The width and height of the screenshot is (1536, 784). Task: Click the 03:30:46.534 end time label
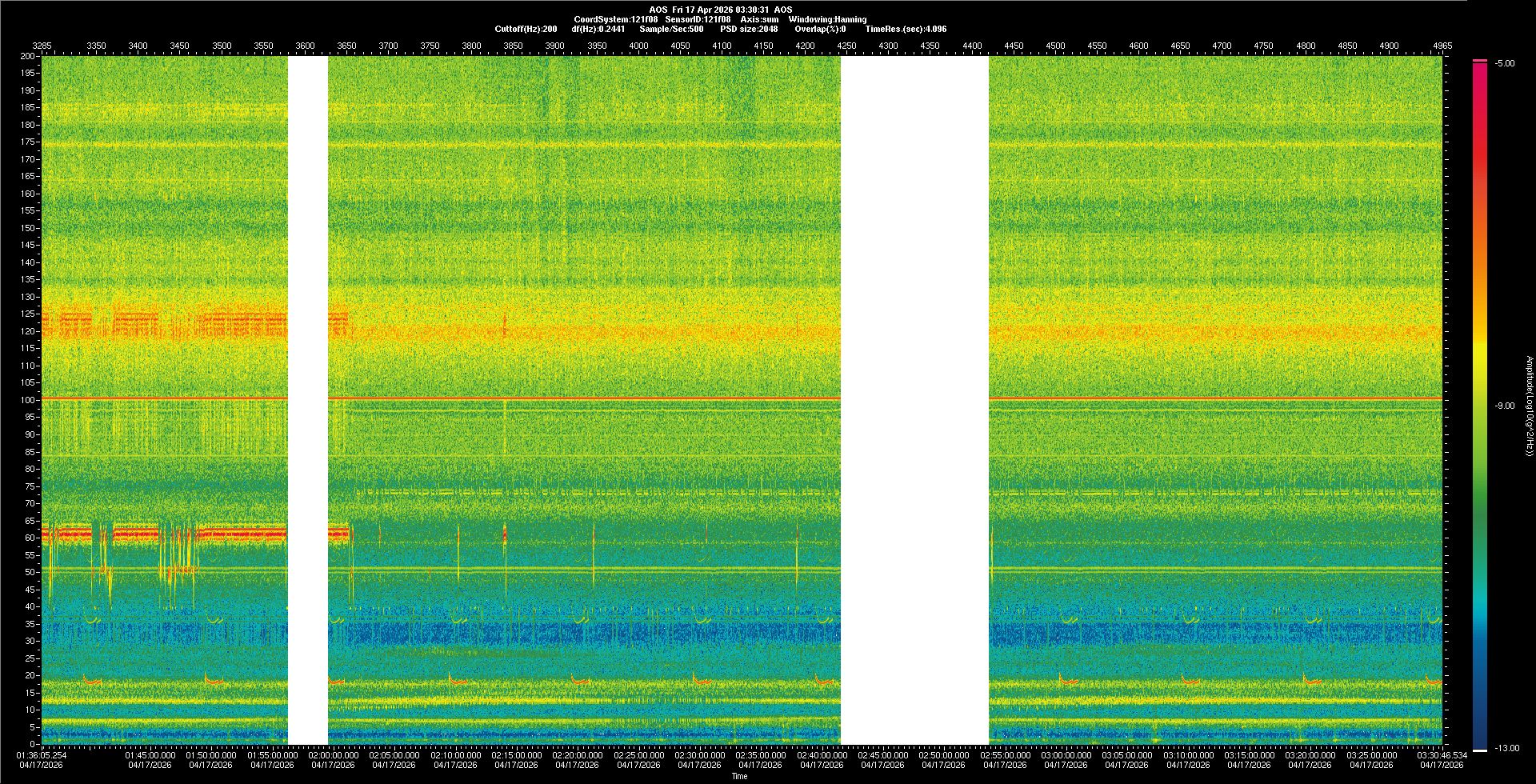1442,754
